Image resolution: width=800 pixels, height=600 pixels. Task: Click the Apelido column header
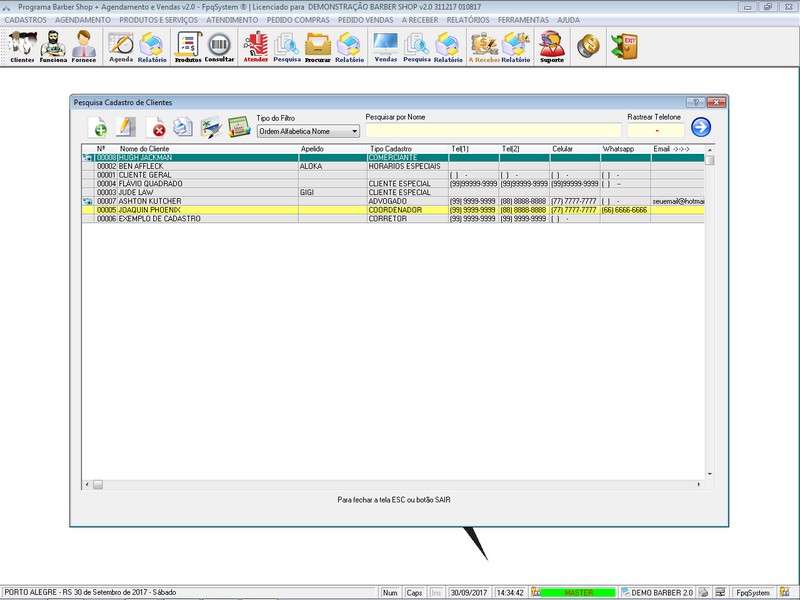coord(333,149)
